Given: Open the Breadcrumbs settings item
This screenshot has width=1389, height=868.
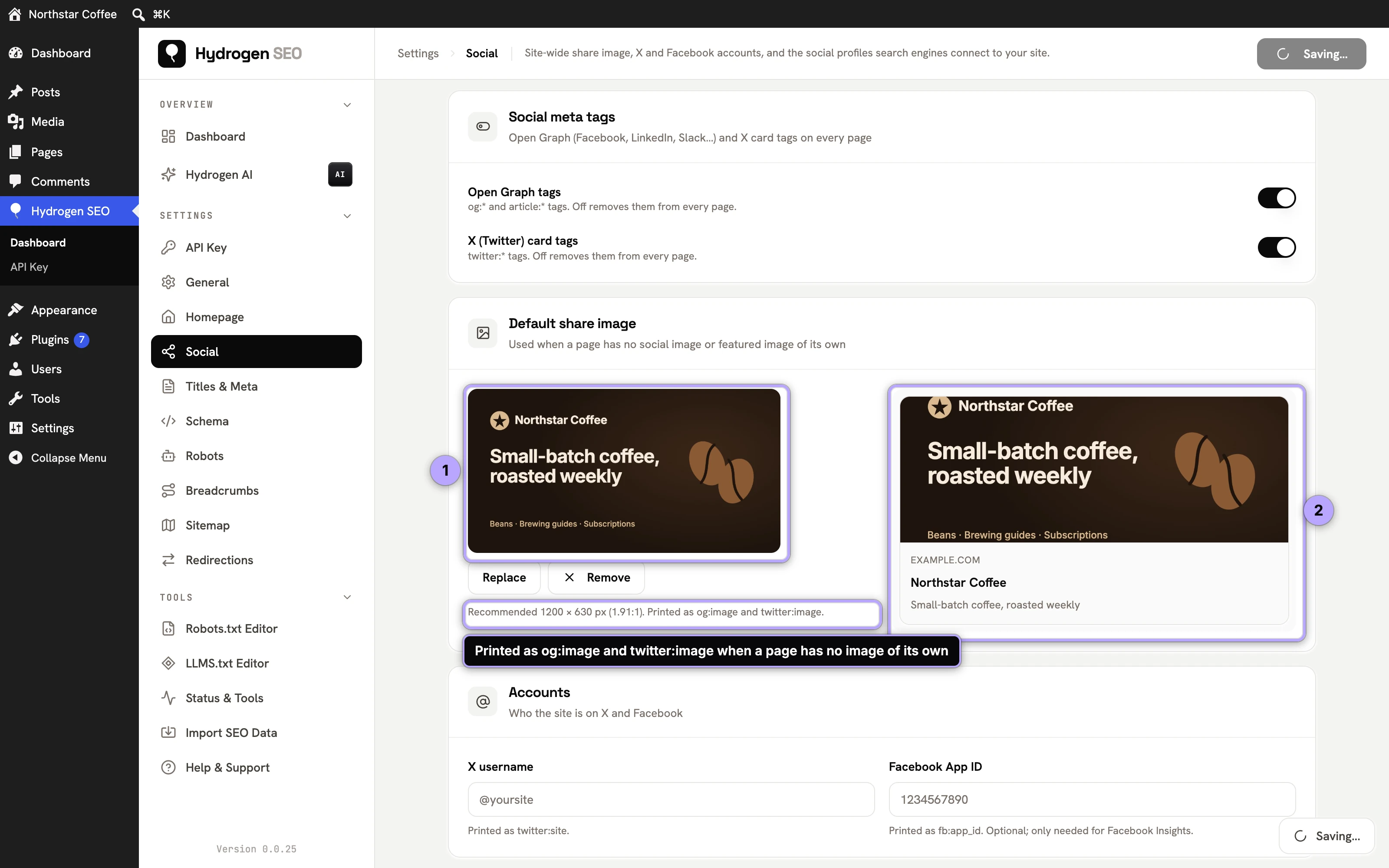Looking at the screenshot, I should (x=256, y=491).
